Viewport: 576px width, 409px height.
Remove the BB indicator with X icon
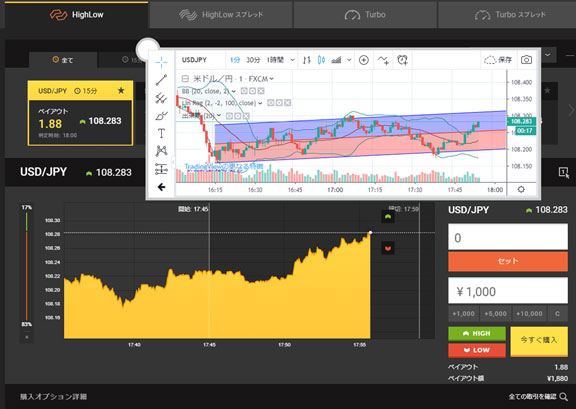click(x=261, y=91)
